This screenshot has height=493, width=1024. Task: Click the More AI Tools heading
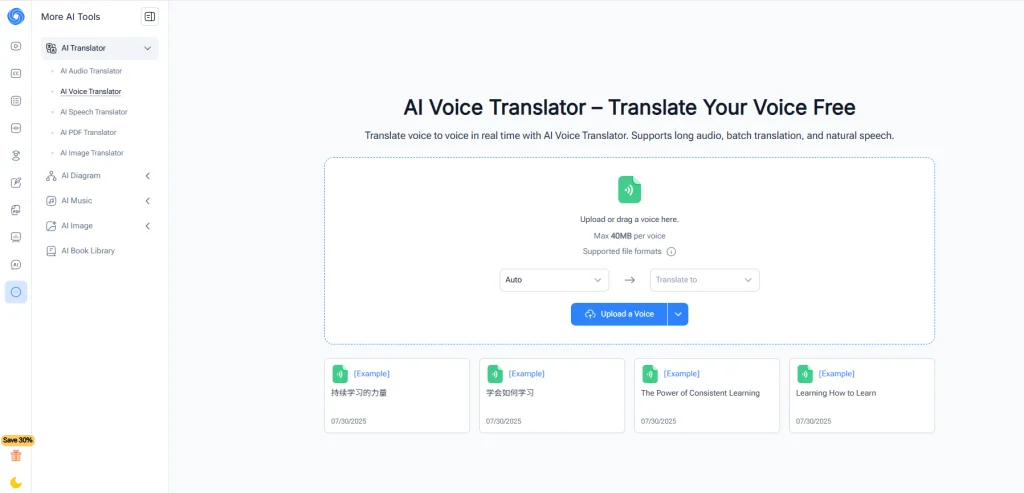point(71,17)
